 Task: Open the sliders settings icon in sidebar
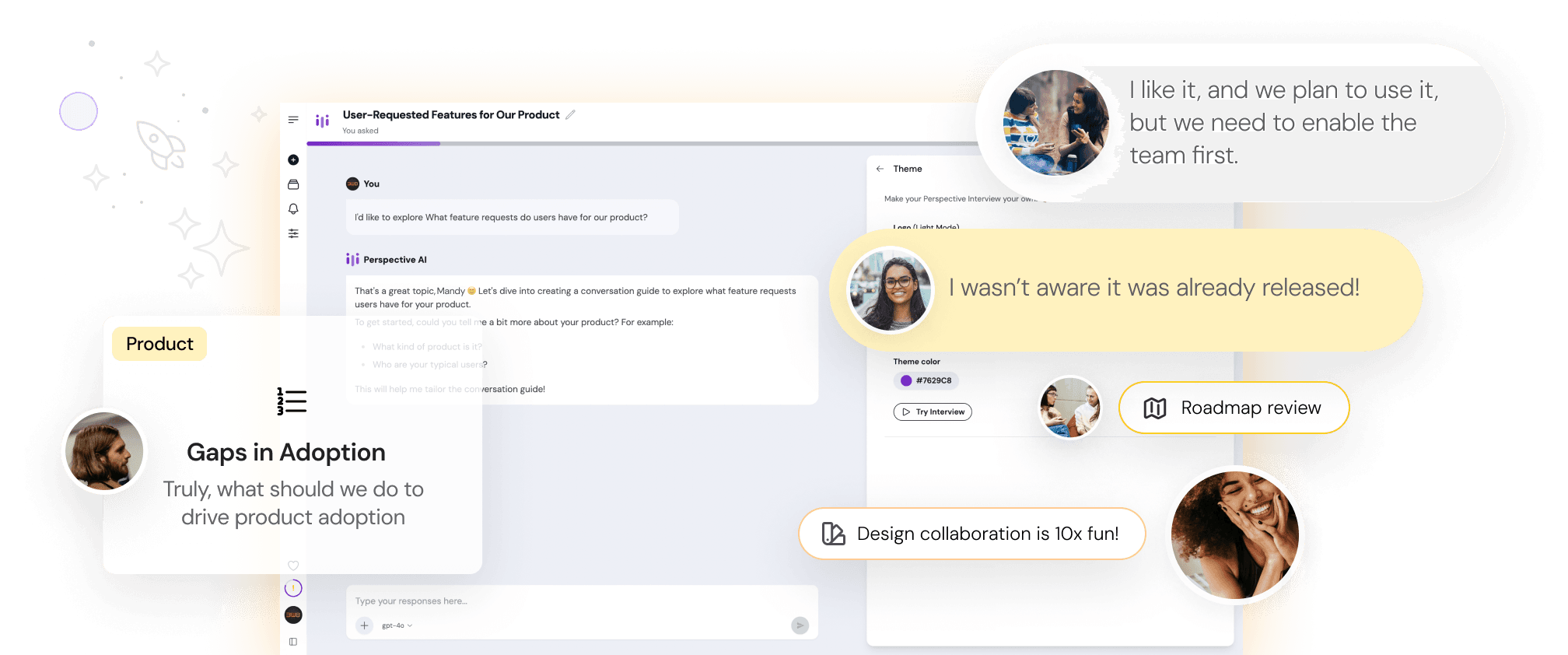(x=293, y=233)
